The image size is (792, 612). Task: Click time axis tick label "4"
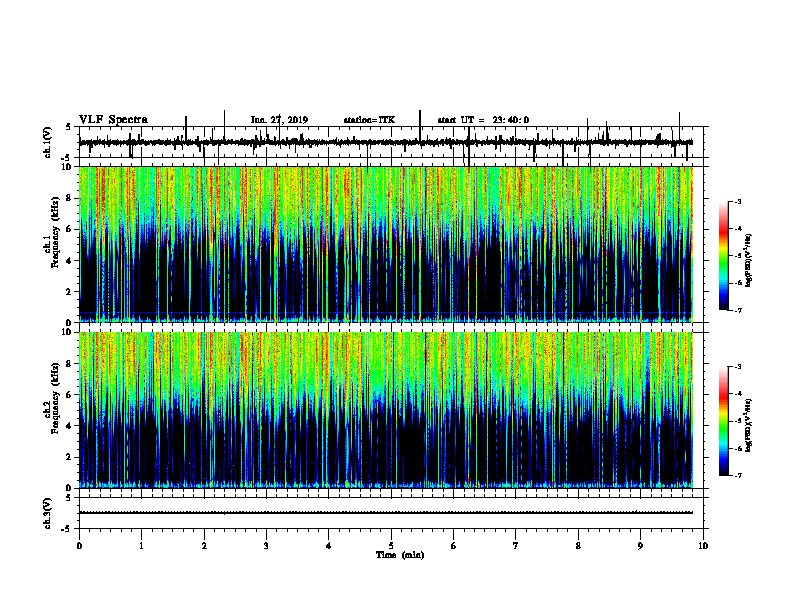click(329, 546)
